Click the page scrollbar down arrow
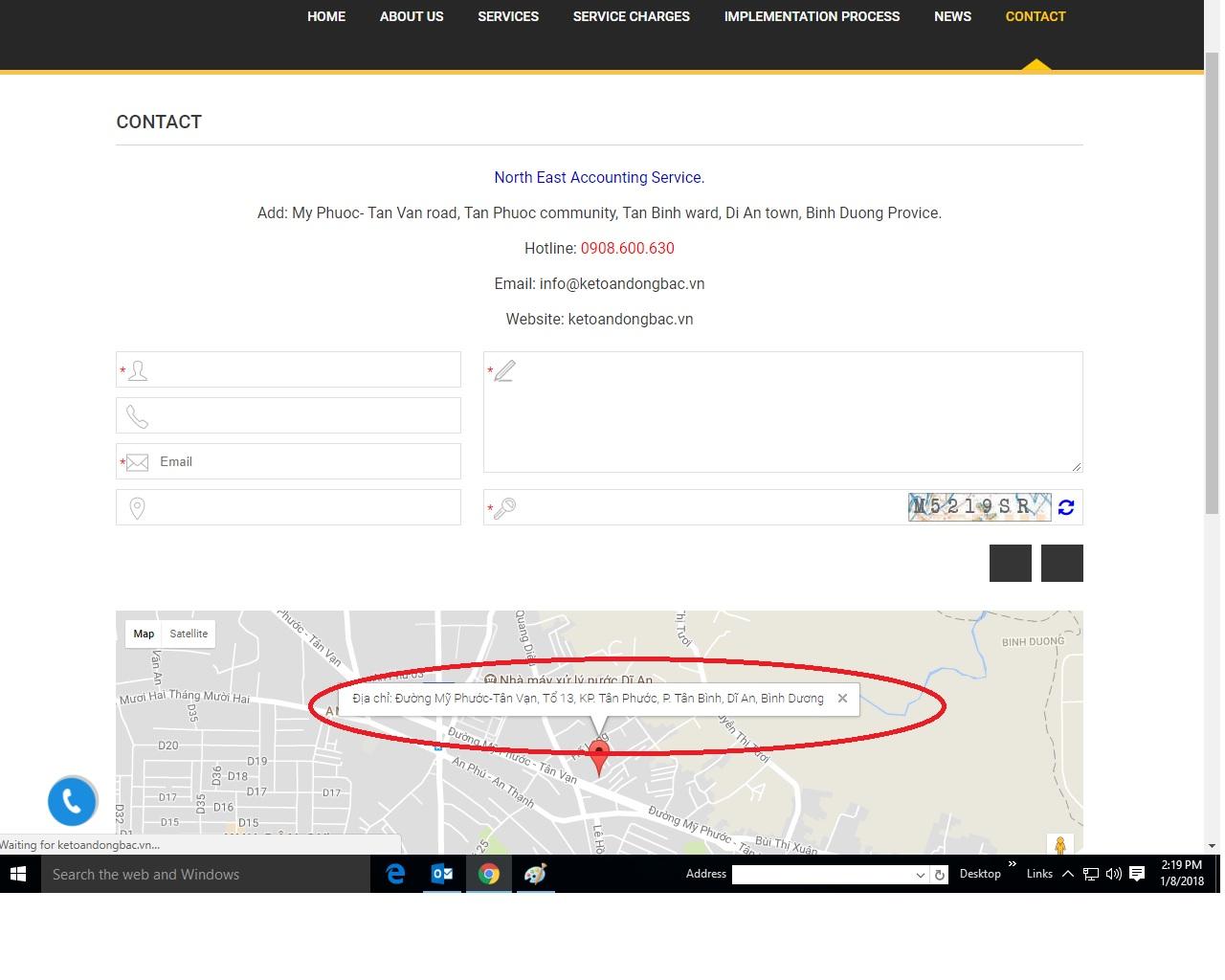The width and height of the screenshot is (1225, 980). pyautogui.click(x=1212, y=846)
